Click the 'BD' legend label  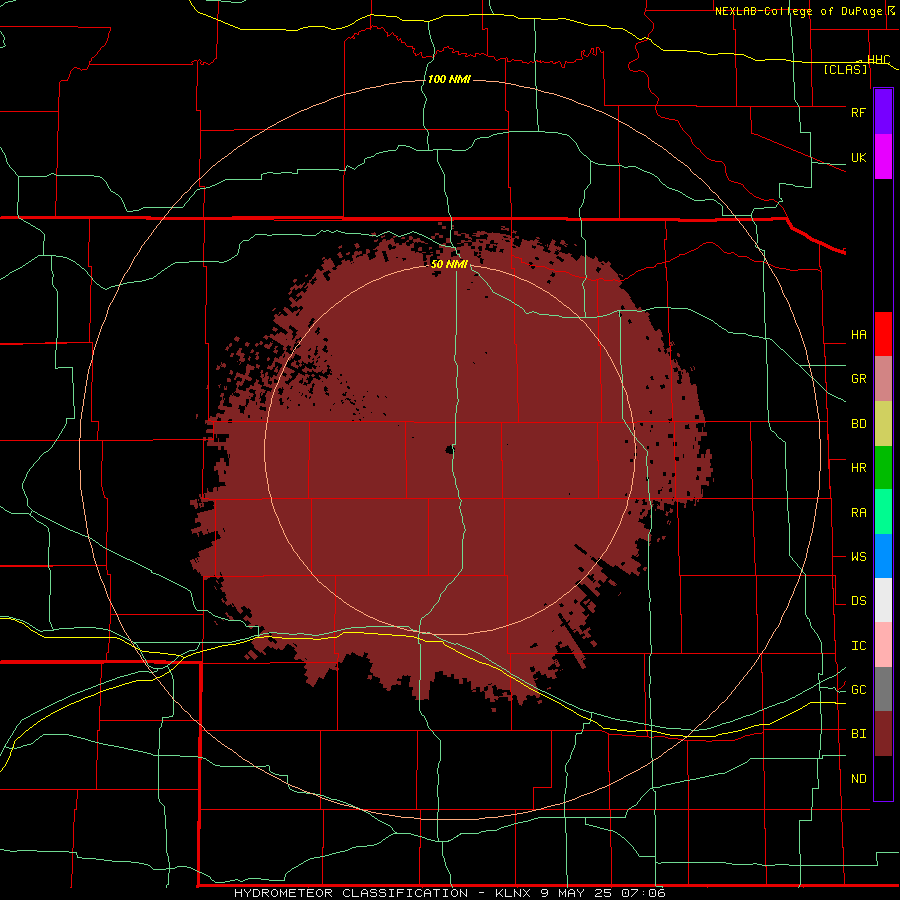[858, 424]
